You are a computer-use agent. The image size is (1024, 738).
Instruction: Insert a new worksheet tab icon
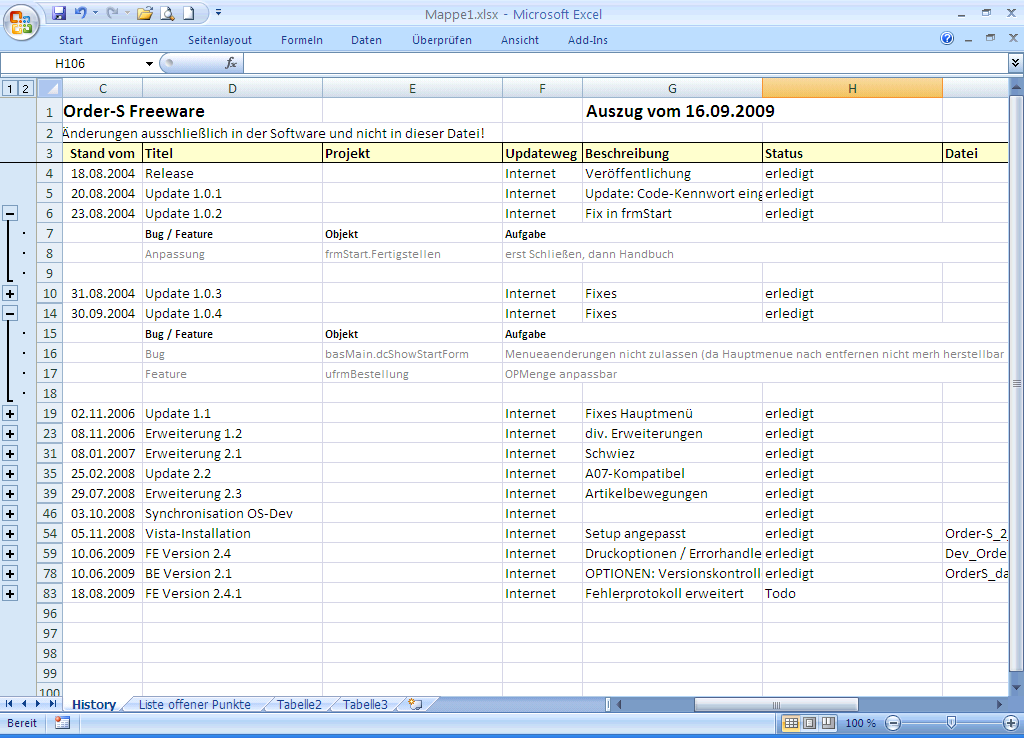(416, 704)
